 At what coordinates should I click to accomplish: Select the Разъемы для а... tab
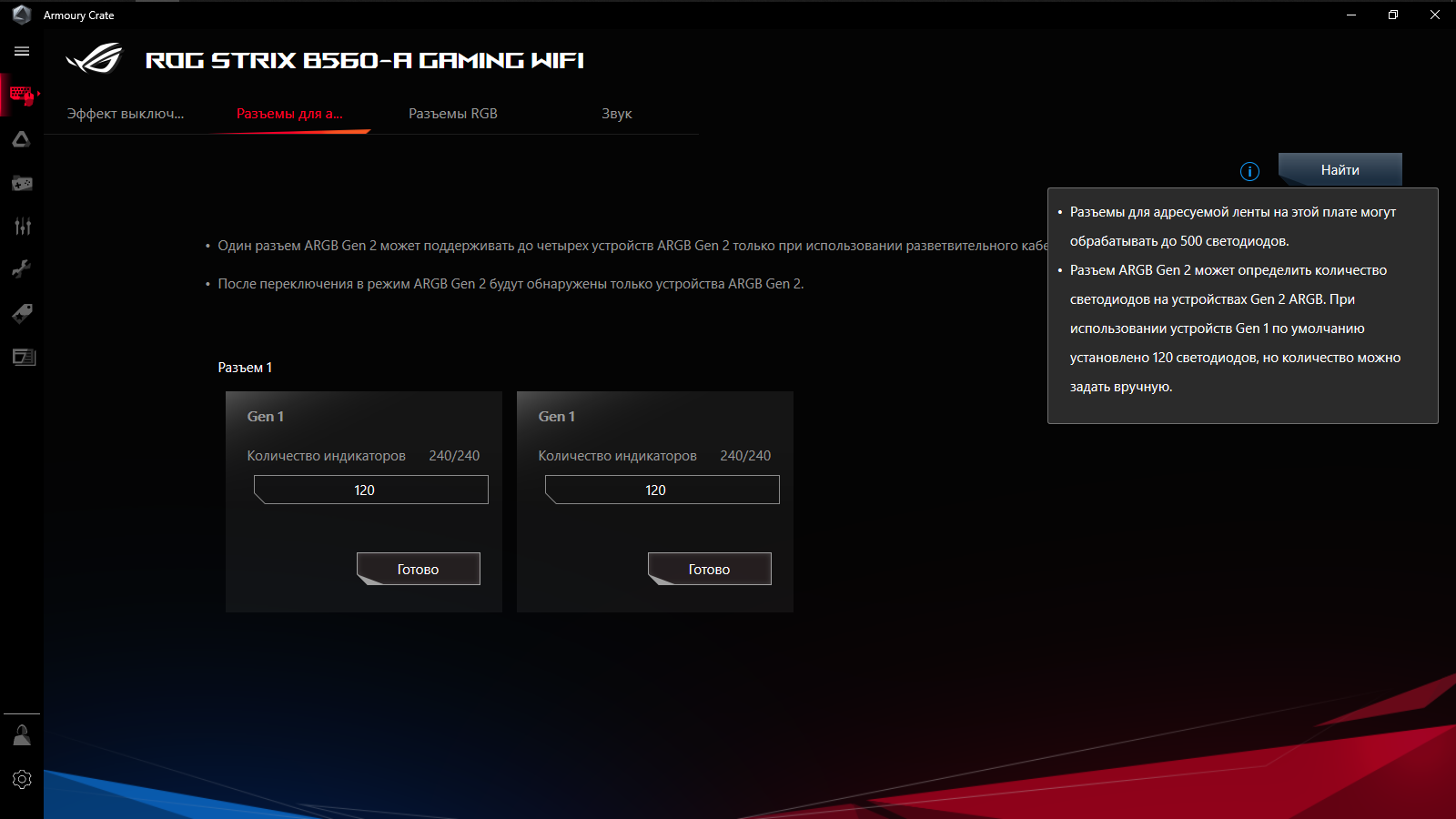289,114
